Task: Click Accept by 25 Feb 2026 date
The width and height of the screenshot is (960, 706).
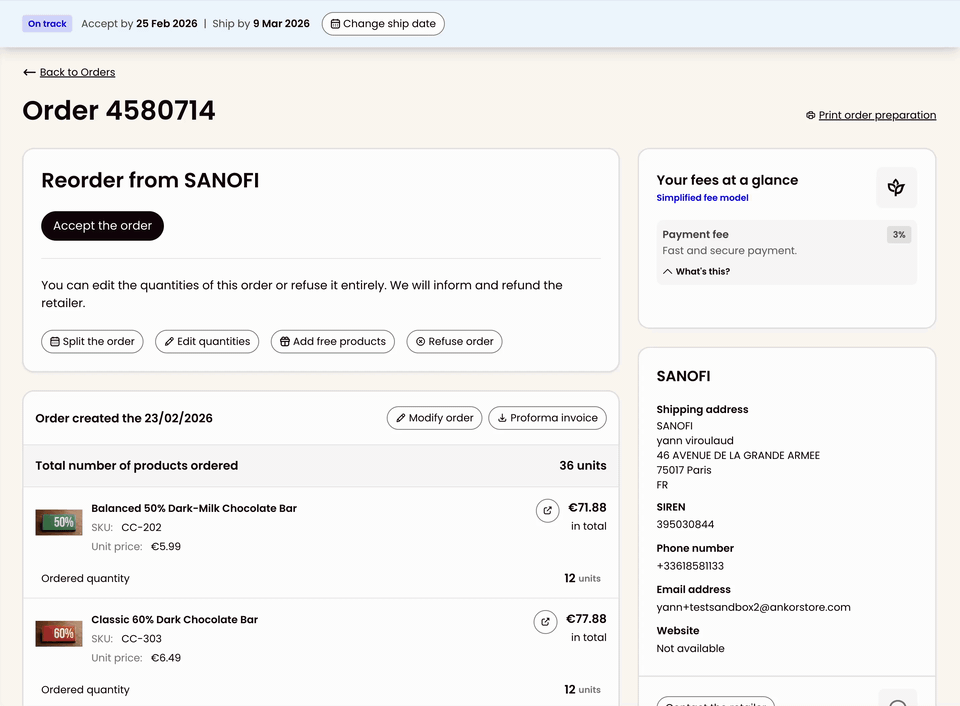Action: point(167,24)
